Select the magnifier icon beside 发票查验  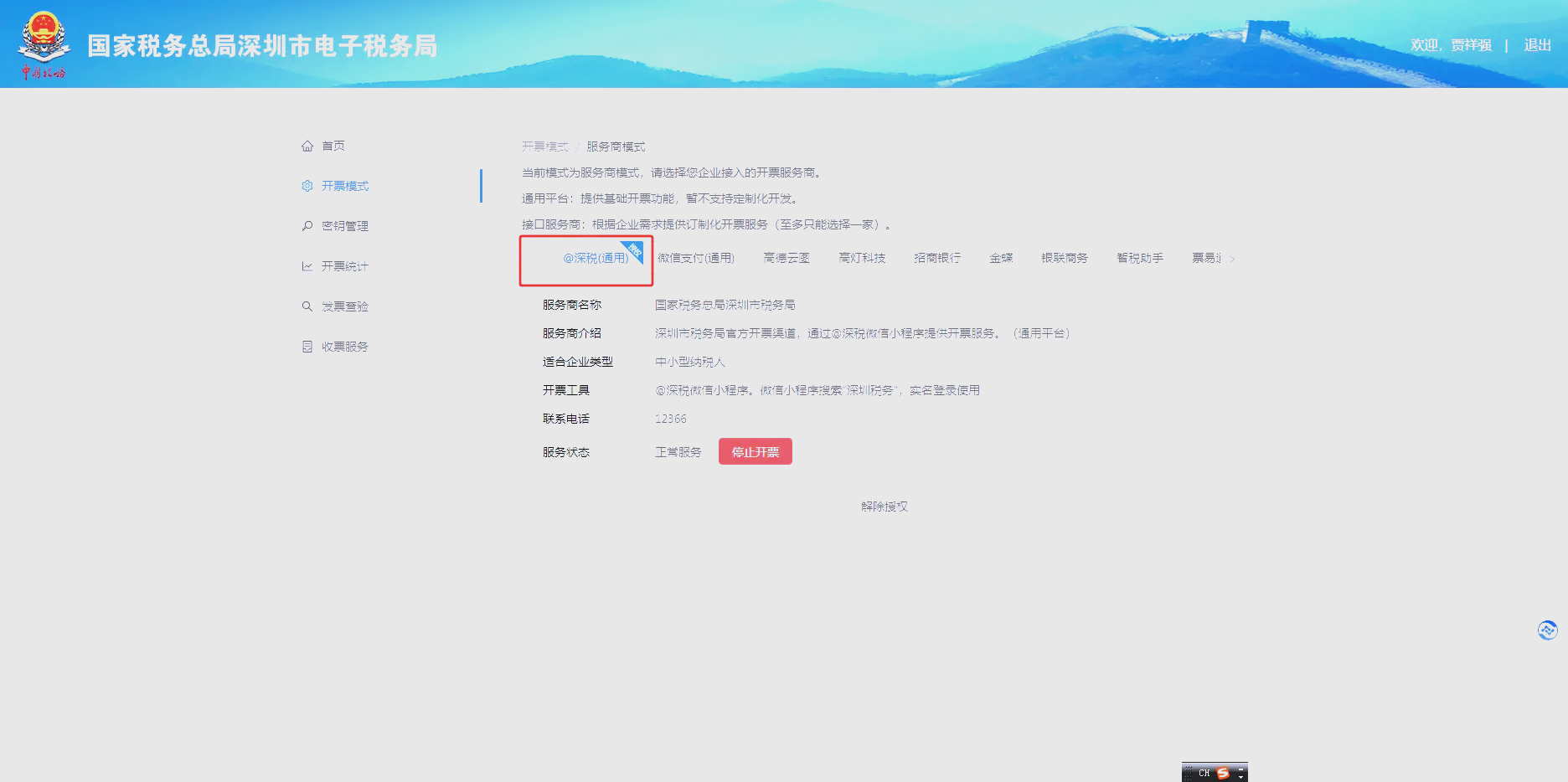tap(307, 306)
